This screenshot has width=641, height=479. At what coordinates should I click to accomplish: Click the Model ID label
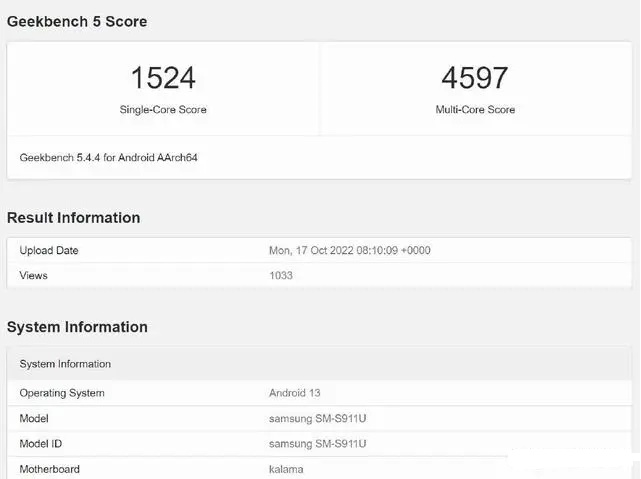(x=40, y=444)
